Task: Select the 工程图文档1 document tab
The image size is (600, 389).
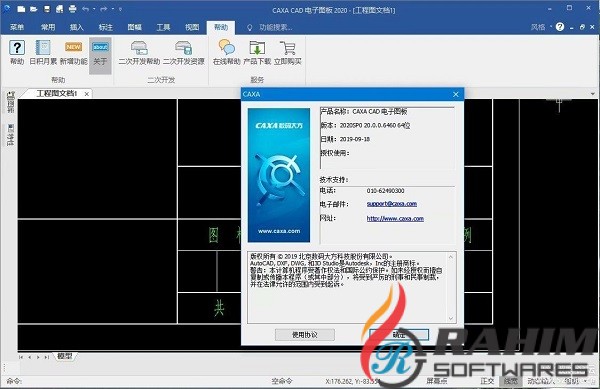Action: [56, 94]
